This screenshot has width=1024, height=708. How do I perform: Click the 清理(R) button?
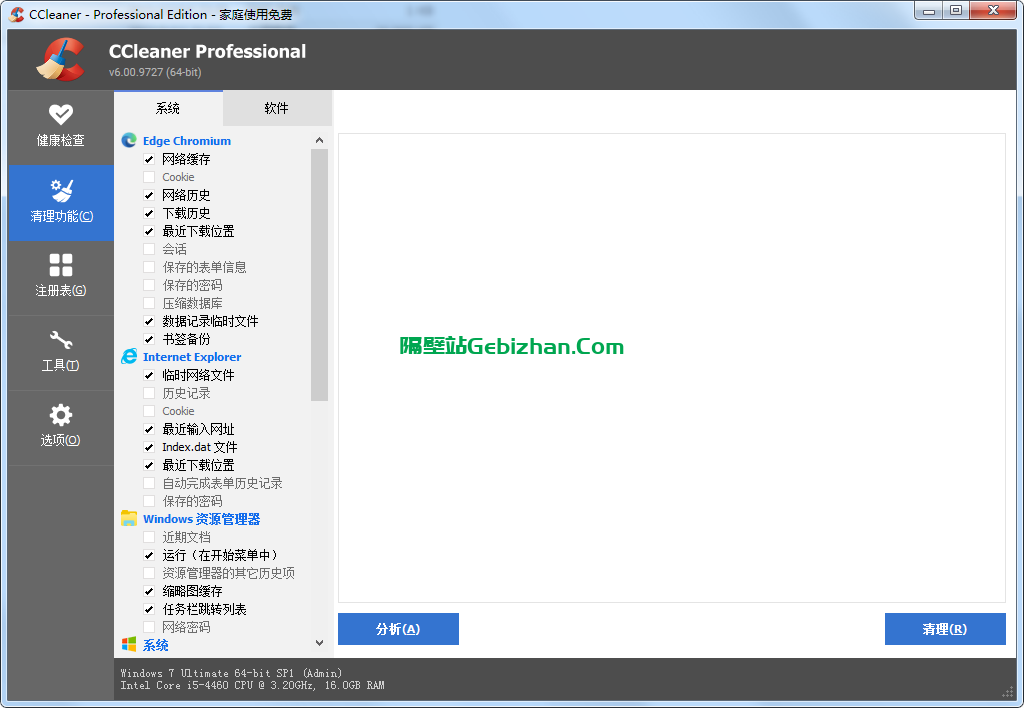point(945,629)
